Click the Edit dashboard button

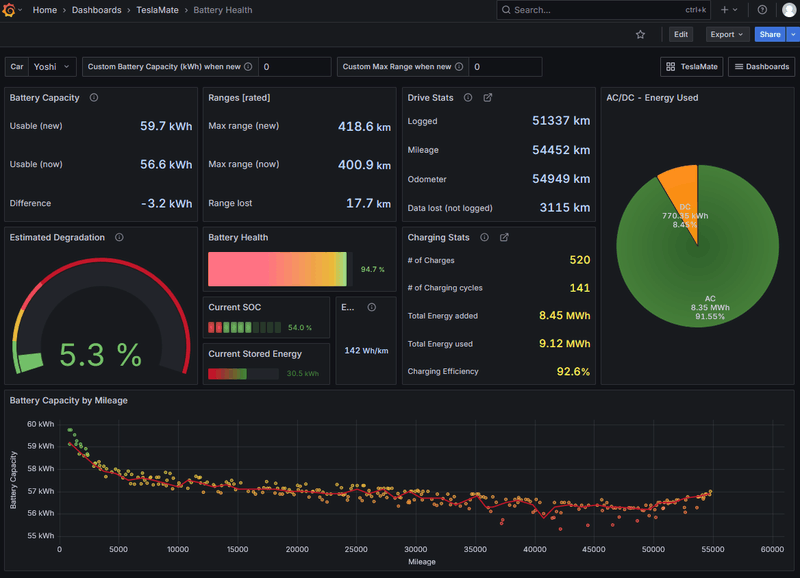[x=681, y=34]
